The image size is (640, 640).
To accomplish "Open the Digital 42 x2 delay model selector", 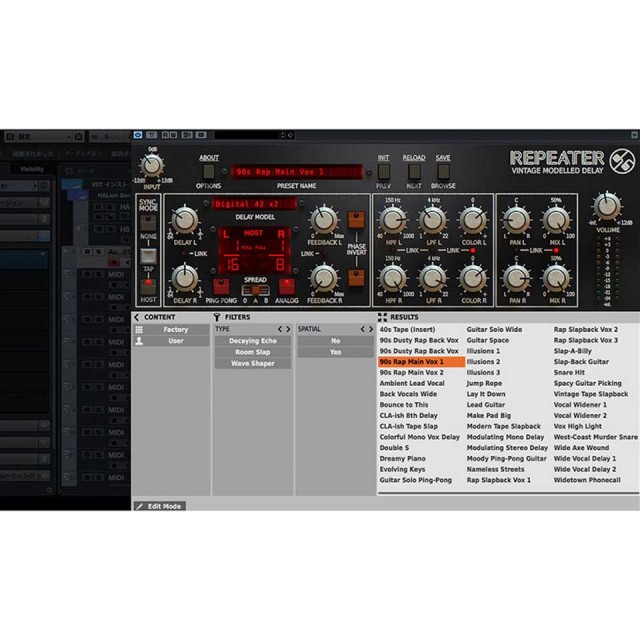I will pyautogui.click(x=254, y=203).
